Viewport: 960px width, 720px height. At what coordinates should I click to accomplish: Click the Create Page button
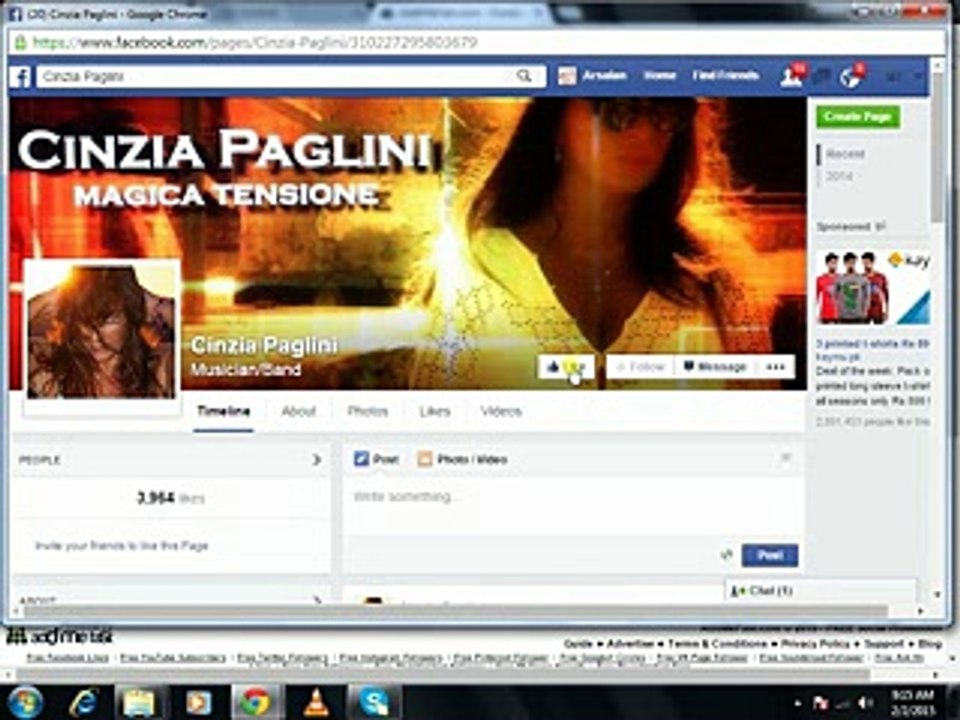[857, 116]
